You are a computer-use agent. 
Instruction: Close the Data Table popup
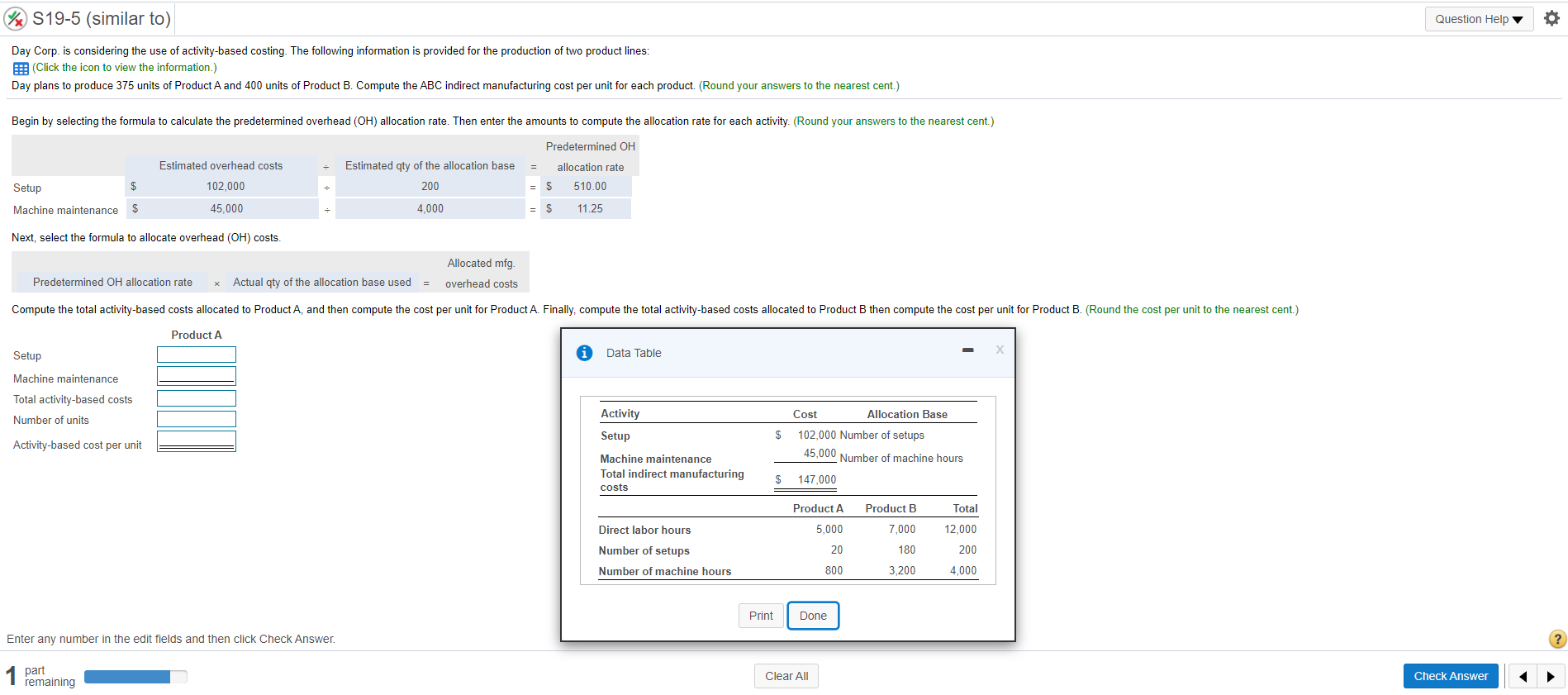coord(1000,350)
